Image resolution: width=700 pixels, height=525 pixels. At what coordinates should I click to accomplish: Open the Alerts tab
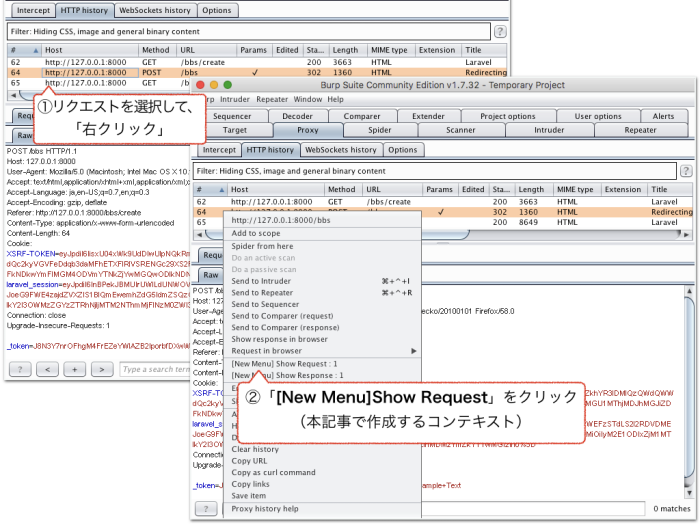coord(663,116)
